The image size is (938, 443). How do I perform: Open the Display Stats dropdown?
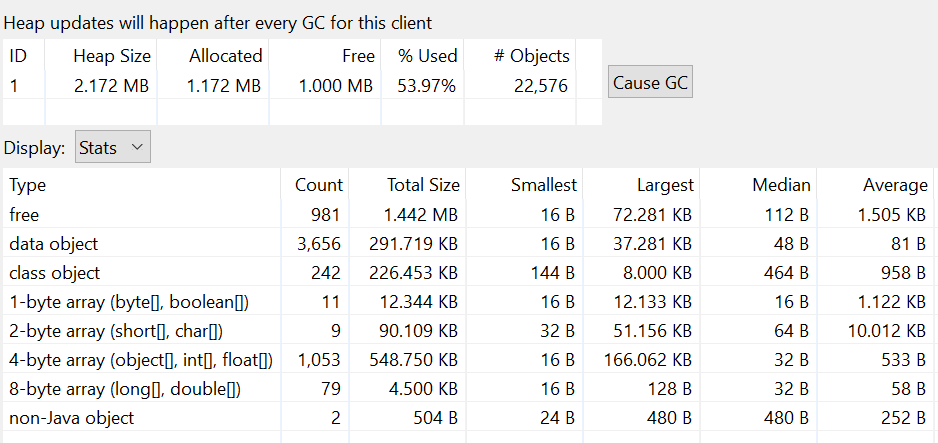pyautogui.click(x=112, y=146)
